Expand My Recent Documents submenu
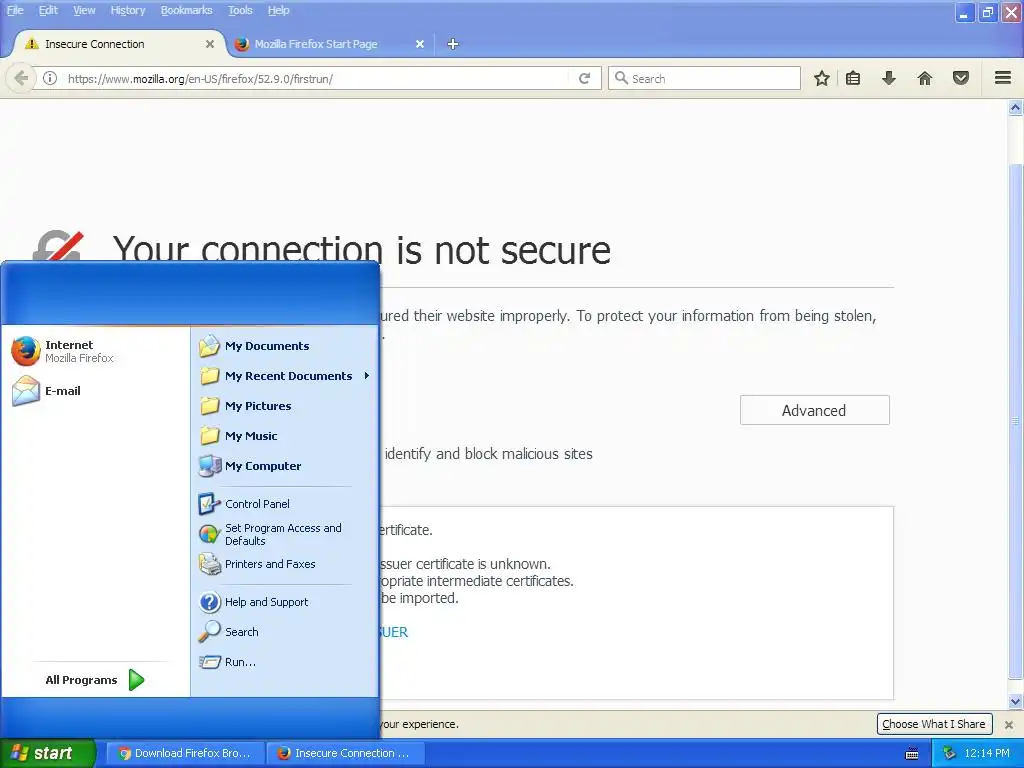The width and height of the screenshot is (1024, 768). click(x=284, y=376)
